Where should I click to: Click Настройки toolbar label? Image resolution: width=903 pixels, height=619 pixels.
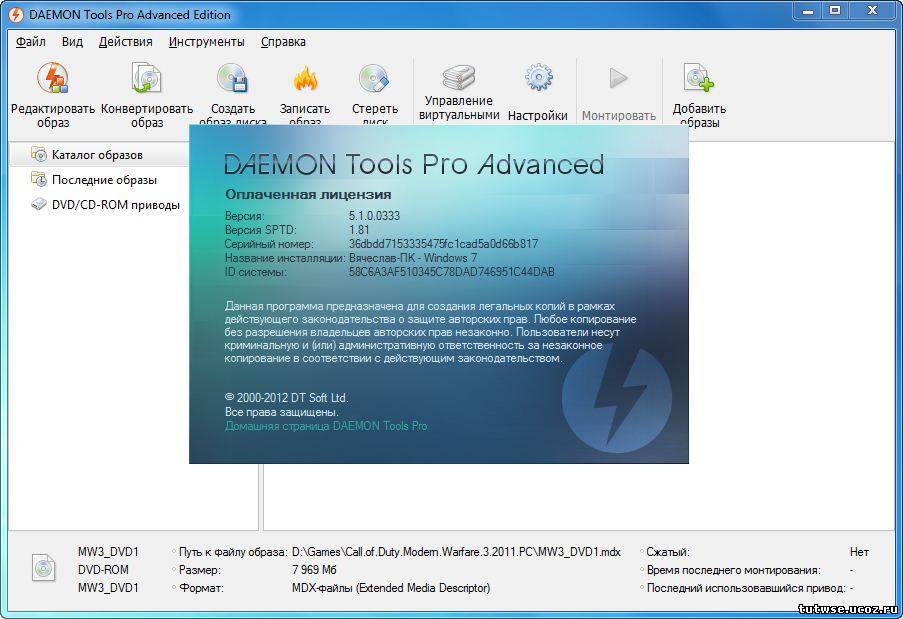[x=538, y=116]
